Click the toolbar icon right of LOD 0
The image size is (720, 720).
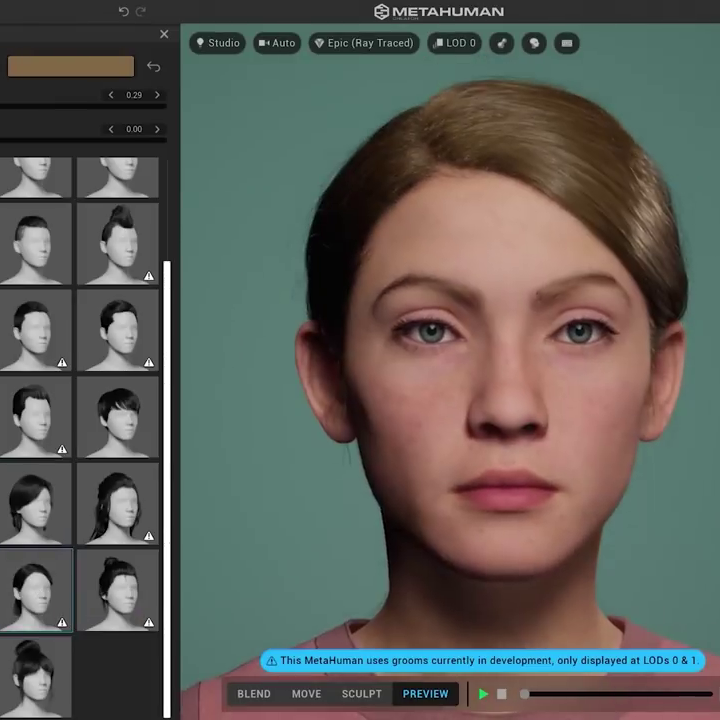pyautogui.click(x=501, y=43)
